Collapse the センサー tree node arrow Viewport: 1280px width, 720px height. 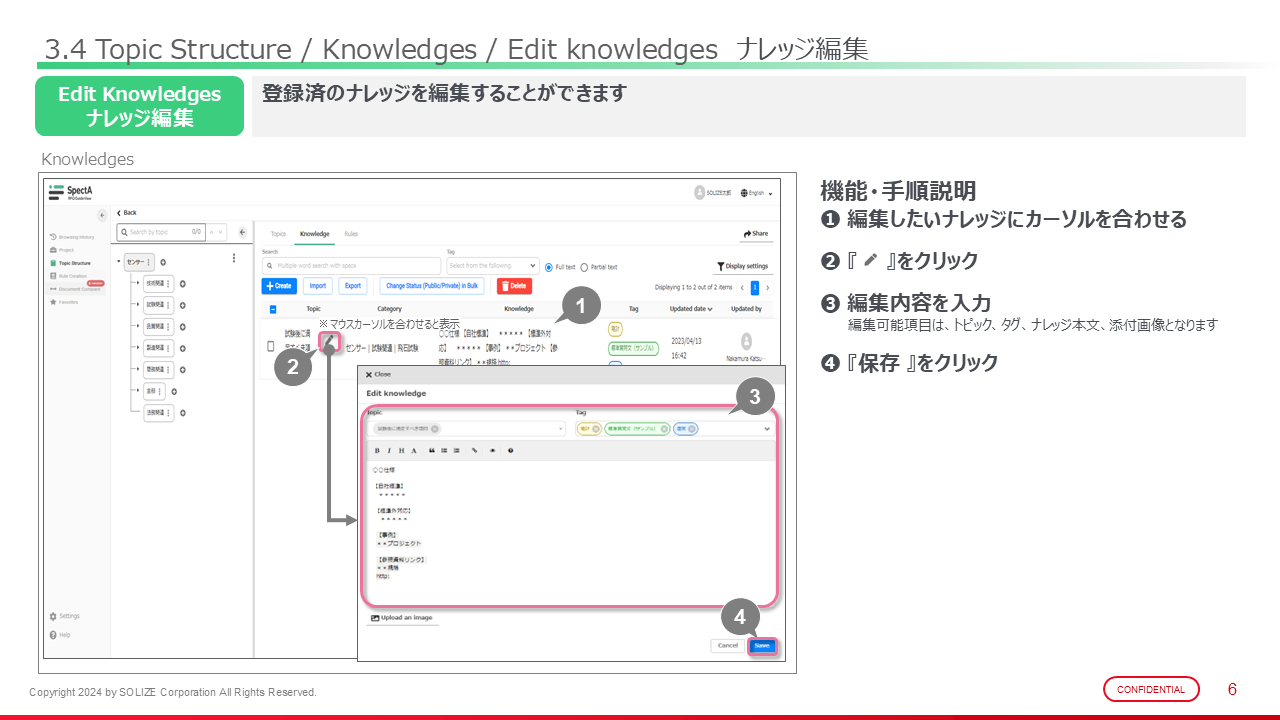(x=119, y=262)
